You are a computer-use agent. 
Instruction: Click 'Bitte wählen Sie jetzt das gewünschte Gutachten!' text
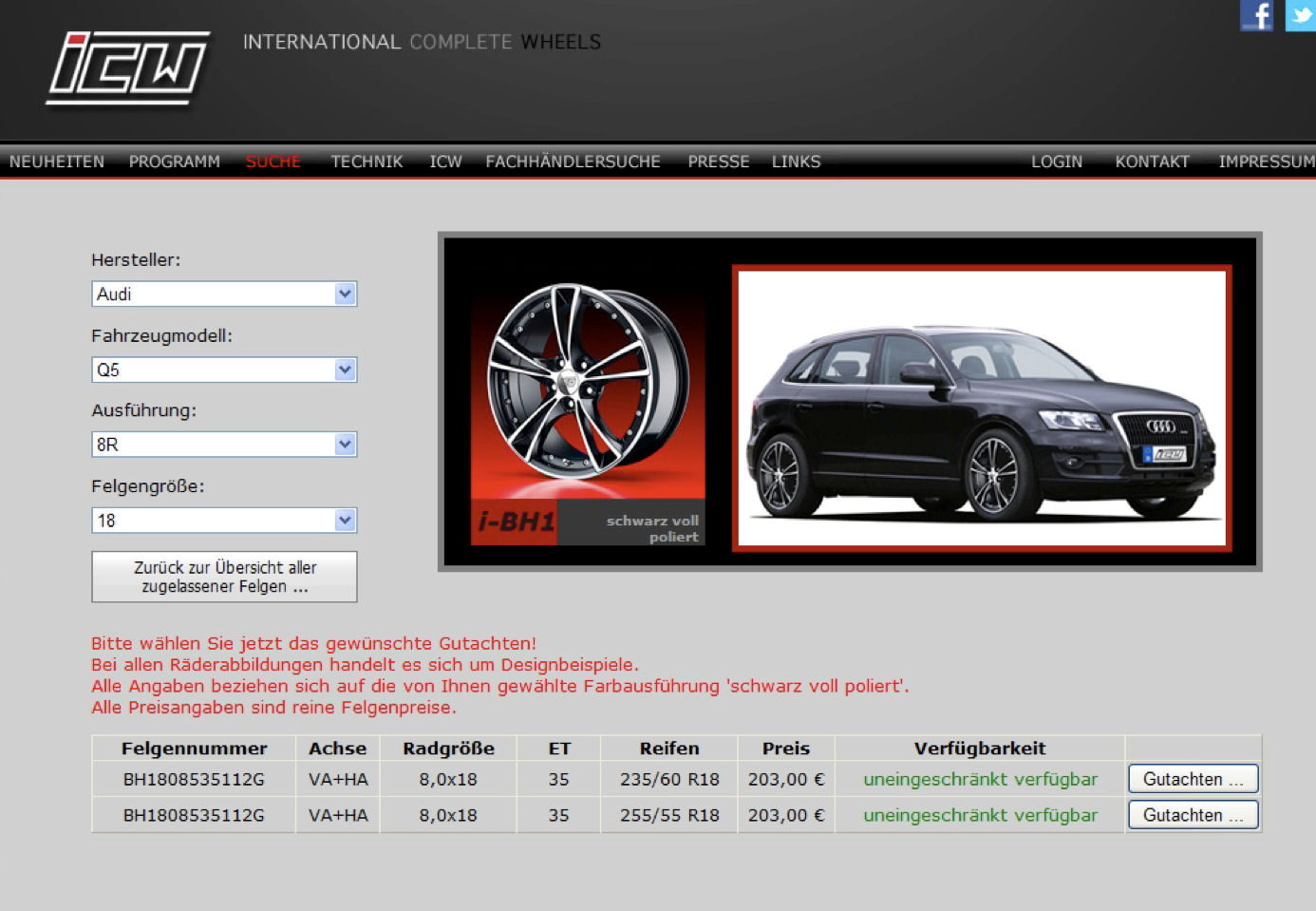(313, 643)
